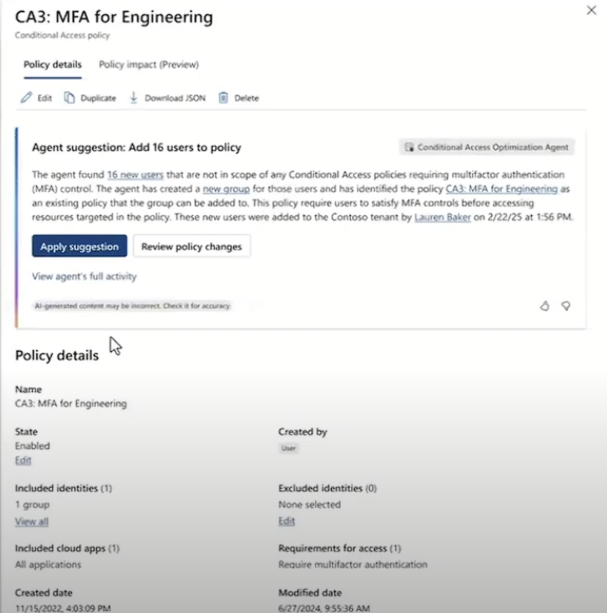Close the policy panel with X
The image size is (607, 613).
click(x=589, y=9)
